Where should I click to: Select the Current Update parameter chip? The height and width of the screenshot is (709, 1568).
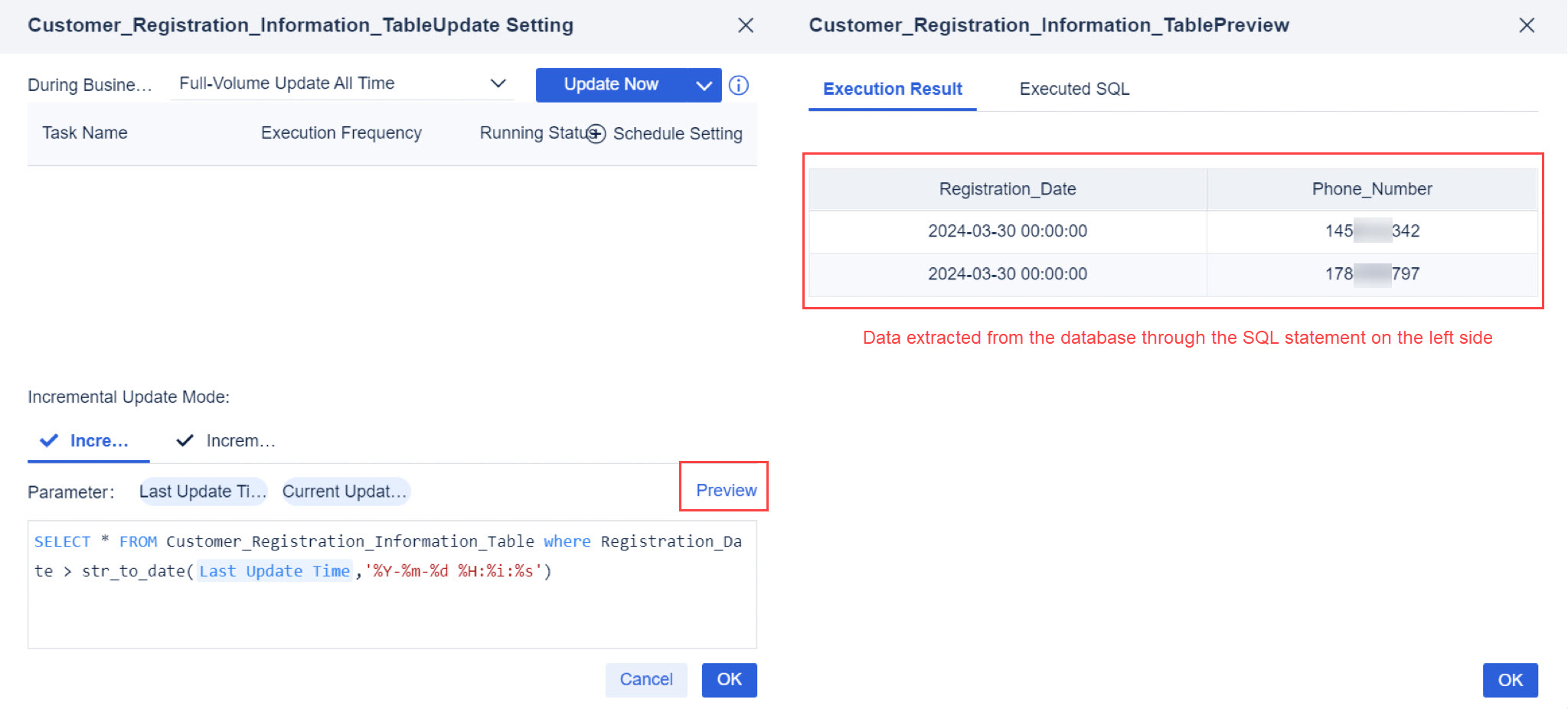pos(345,492)
